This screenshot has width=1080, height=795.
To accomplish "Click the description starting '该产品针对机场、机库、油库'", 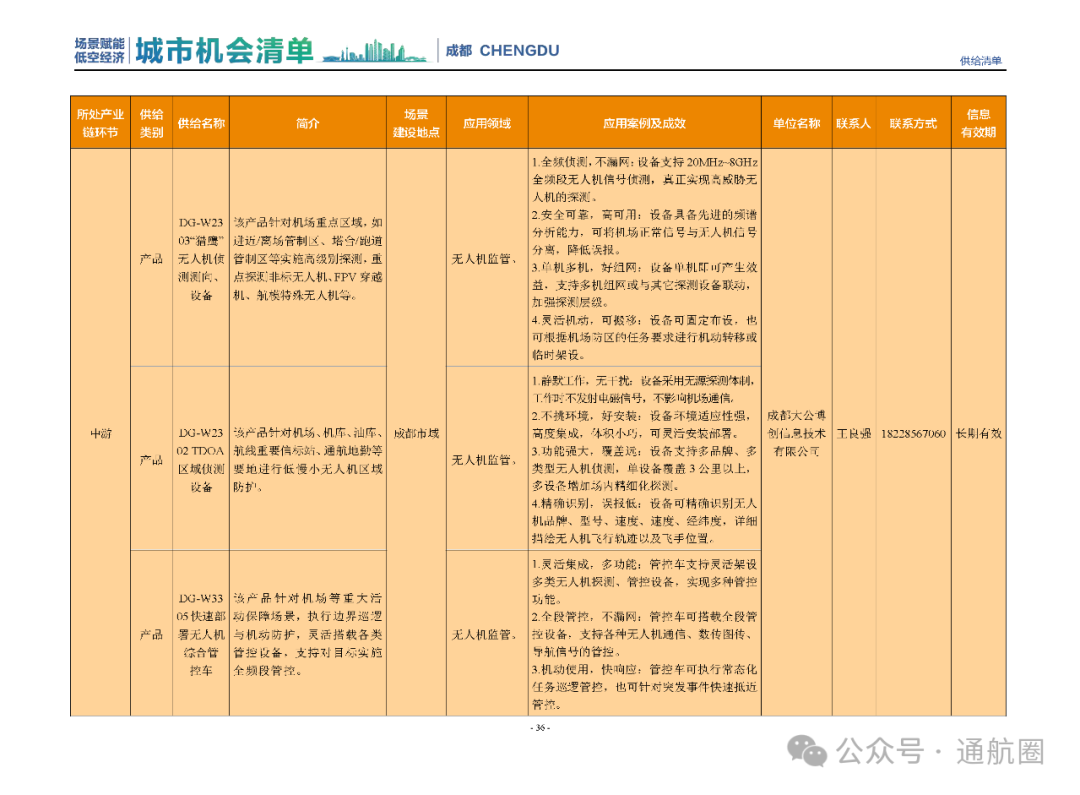I will coord(308,460).
